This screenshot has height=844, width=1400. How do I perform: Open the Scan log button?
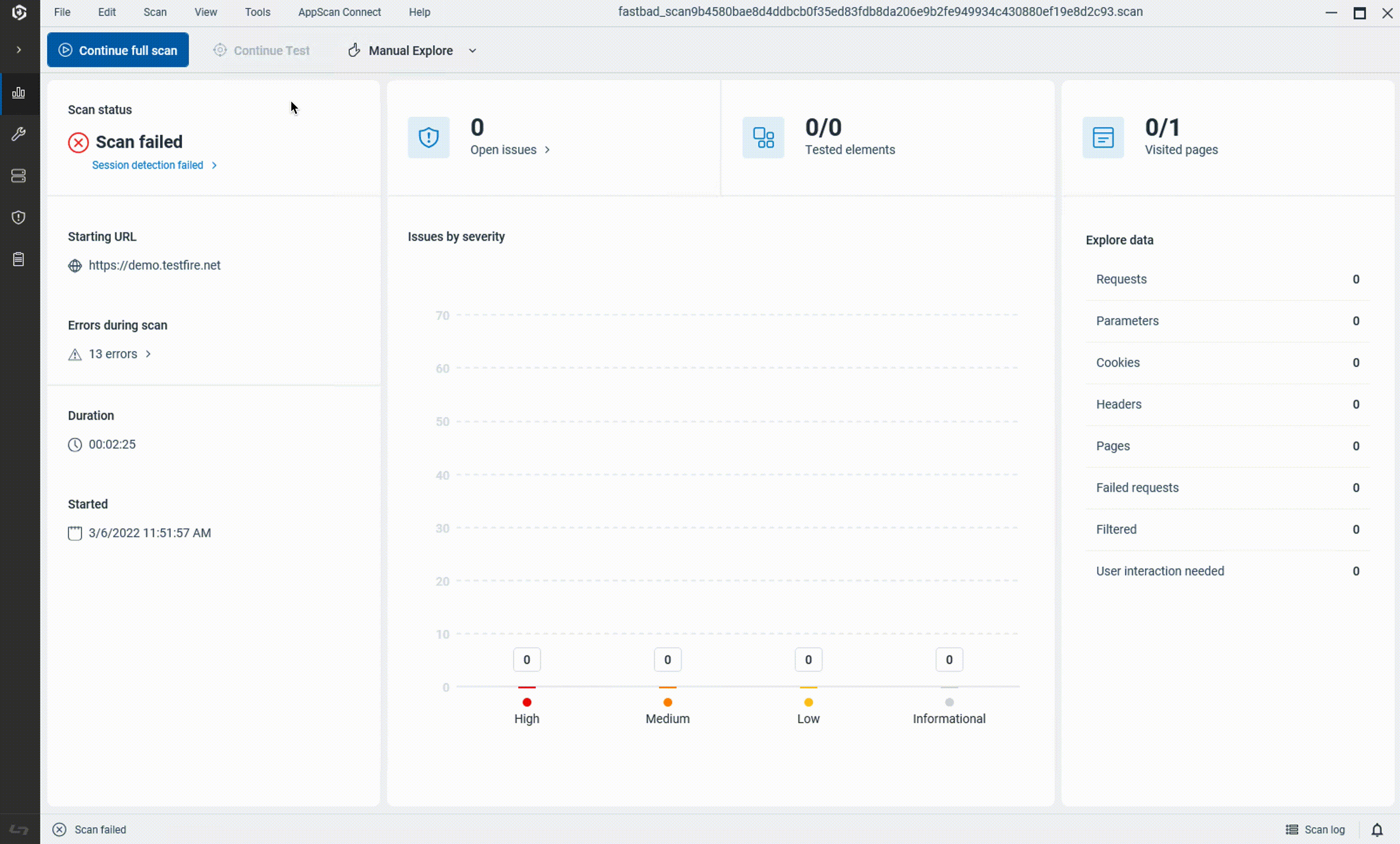[1315, 830]
